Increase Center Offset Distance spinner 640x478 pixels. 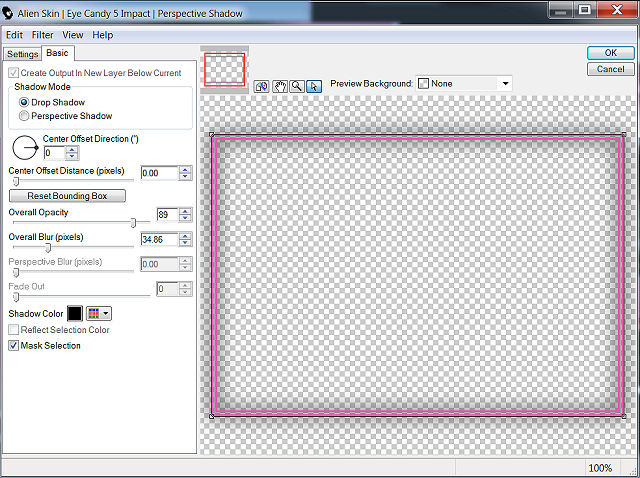click(x=185, y=170)
